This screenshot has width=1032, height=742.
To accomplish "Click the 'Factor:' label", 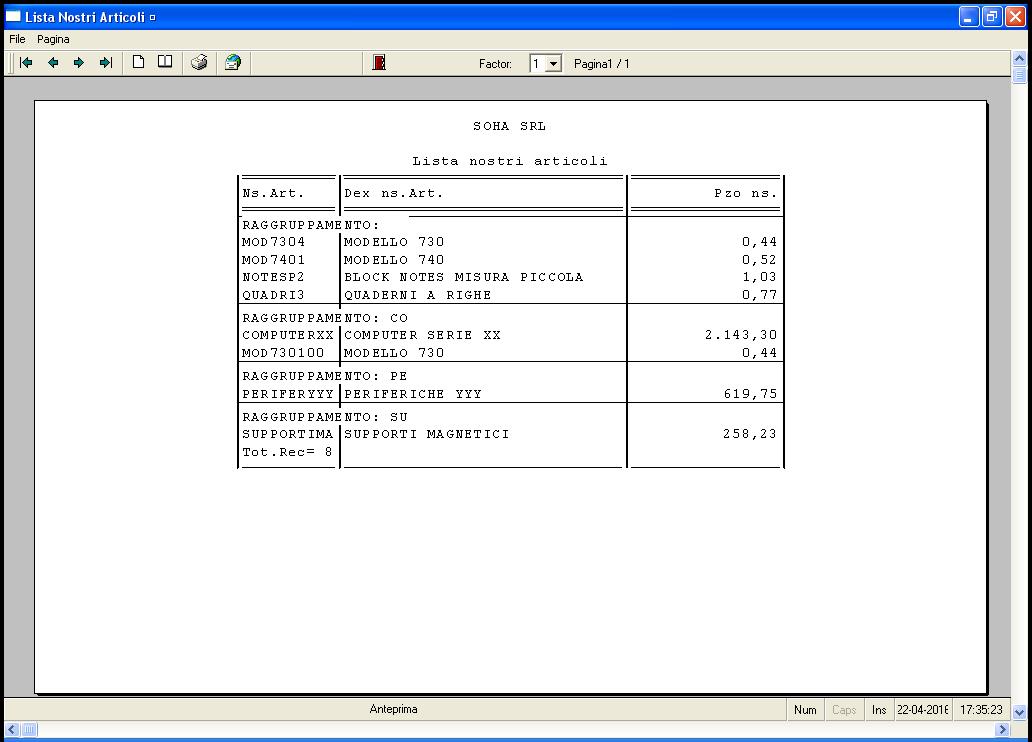I will pyautogui.click(x=495, y=64).
